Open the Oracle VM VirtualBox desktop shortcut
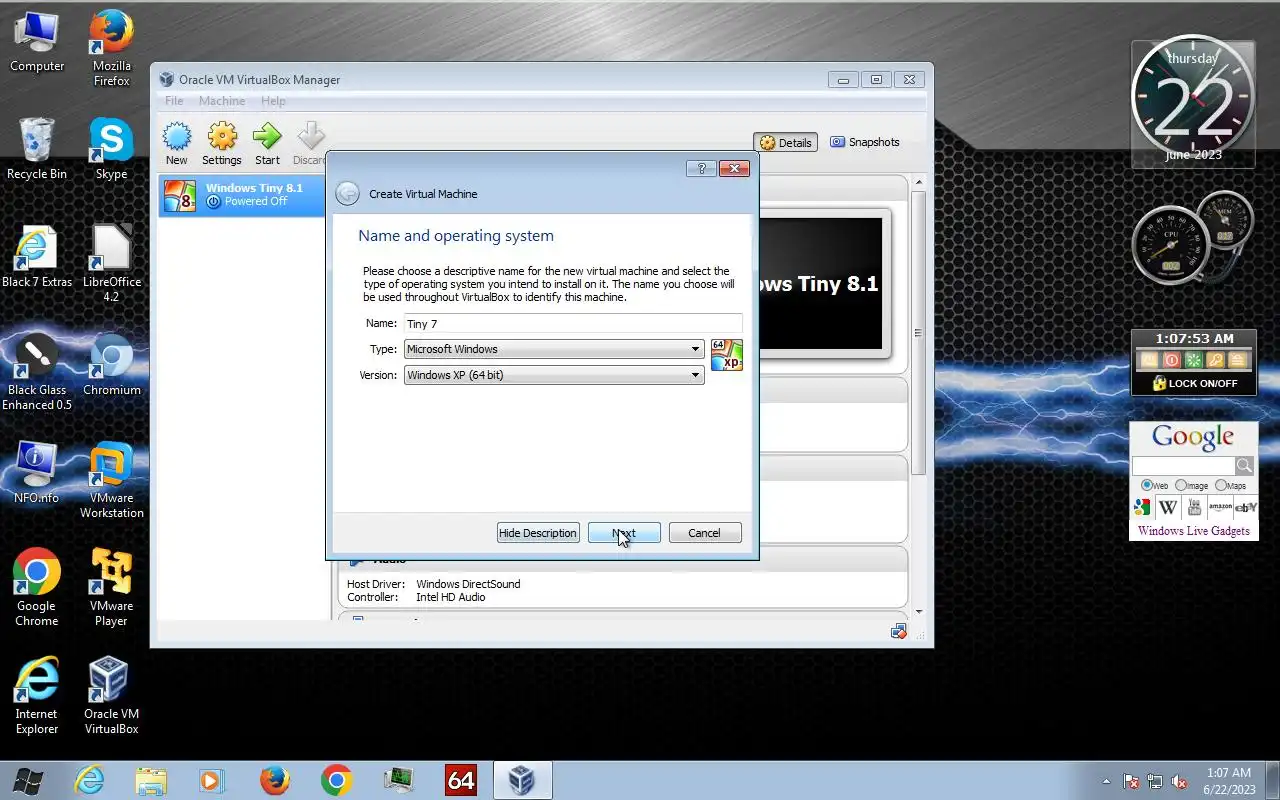Viewport: 1280px width, 800px height. coord(111,697)
